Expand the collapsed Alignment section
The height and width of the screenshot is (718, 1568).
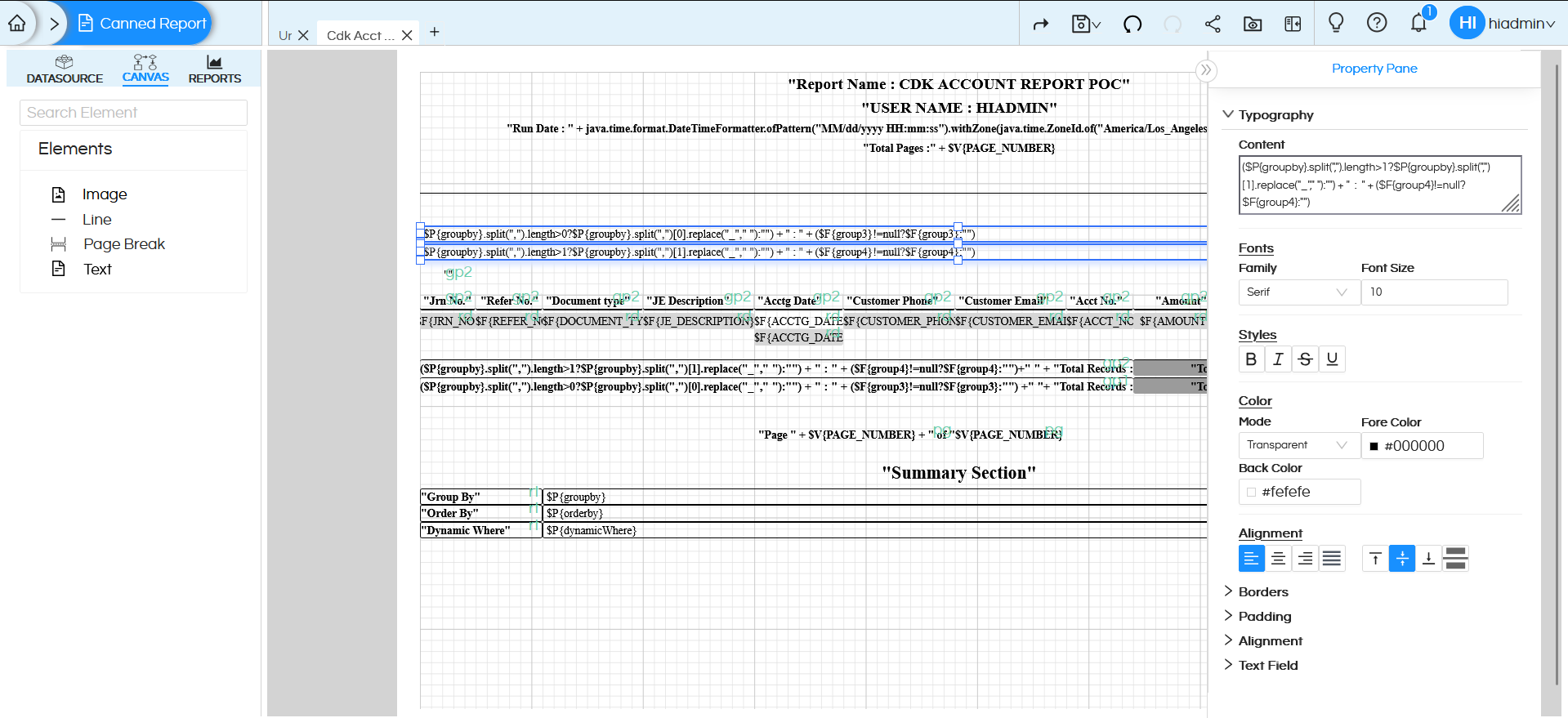(1263, 641)
